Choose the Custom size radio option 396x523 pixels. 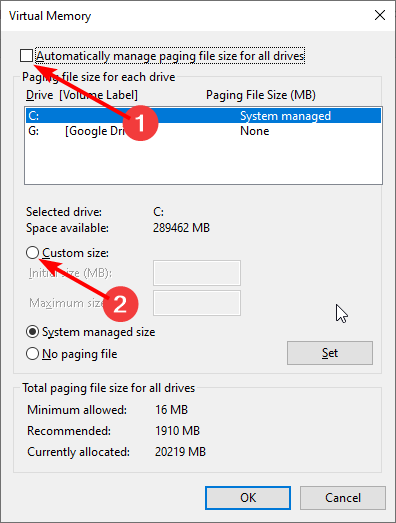pos(32,253)
